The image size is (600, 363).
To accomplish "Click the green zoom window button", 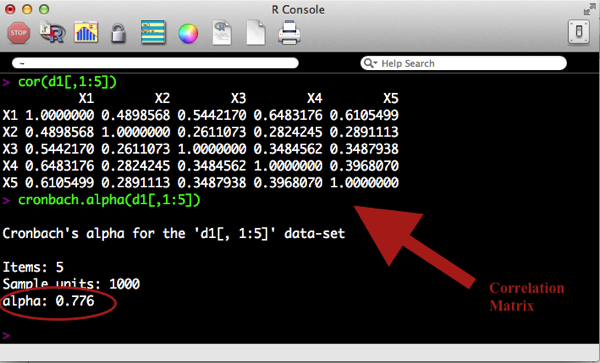I will [44, 9].
